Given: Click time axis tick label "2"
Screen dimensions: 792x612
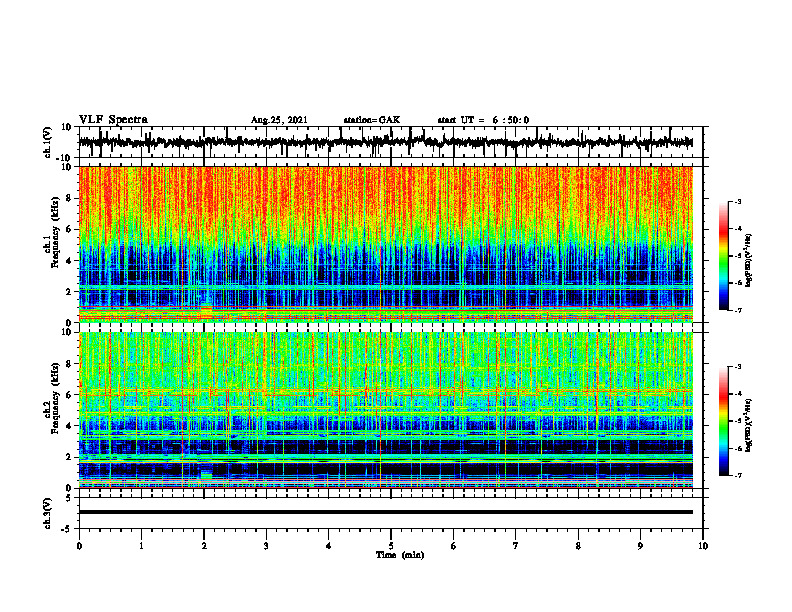Looking at the screenshot, I should pos(204,546).
